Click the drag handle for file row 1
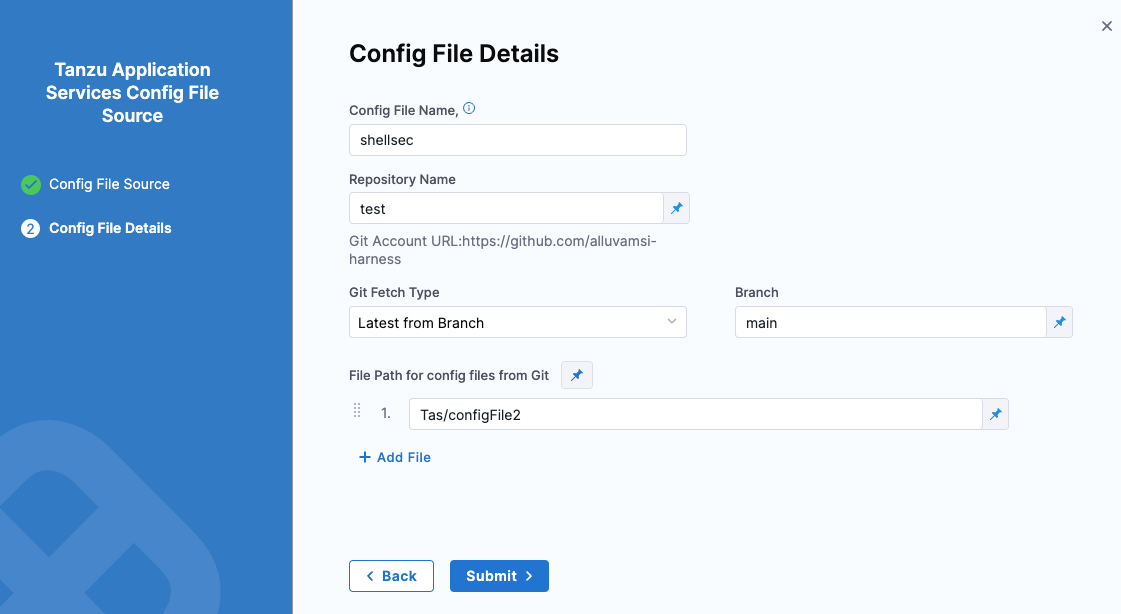The height and width of the screenshot is (614, 1121). point(357,412)
